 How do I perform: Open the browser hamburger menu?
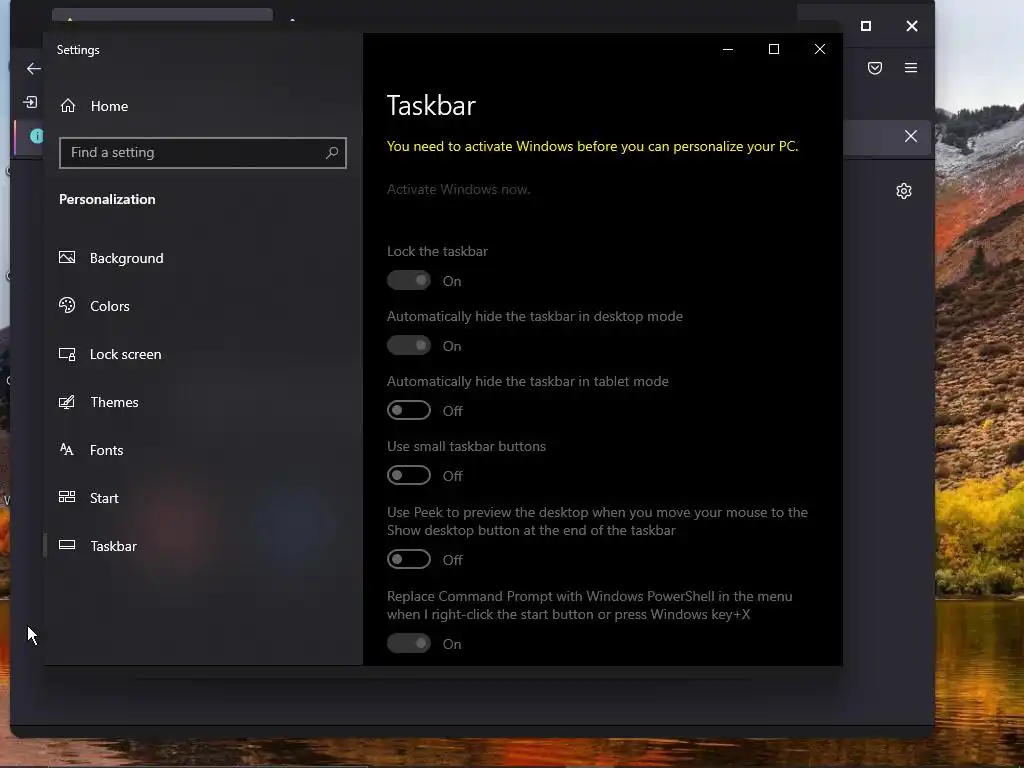911,68
